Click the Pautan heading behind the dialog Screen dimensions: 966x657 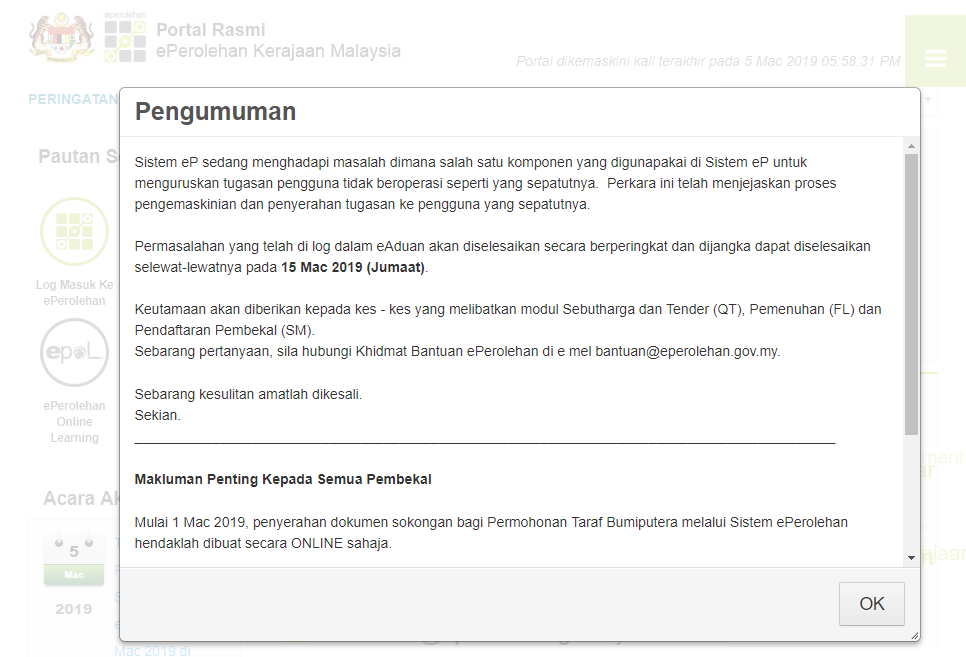point(78,156)
